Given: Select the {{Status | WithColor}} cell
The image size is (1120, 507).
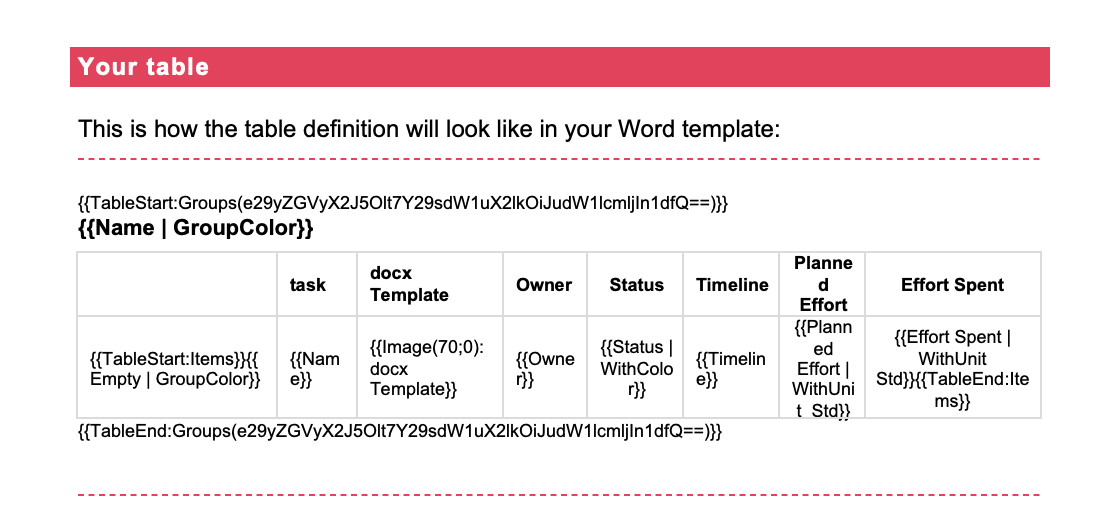Looking at the screenshot, I should point(636,368).
